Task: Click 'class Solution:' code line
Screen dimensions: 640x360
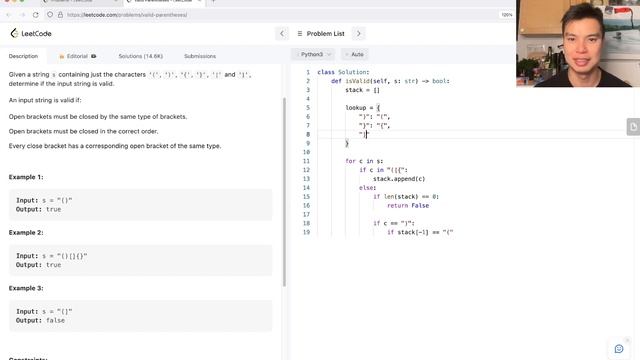Action: coord(343,72)
